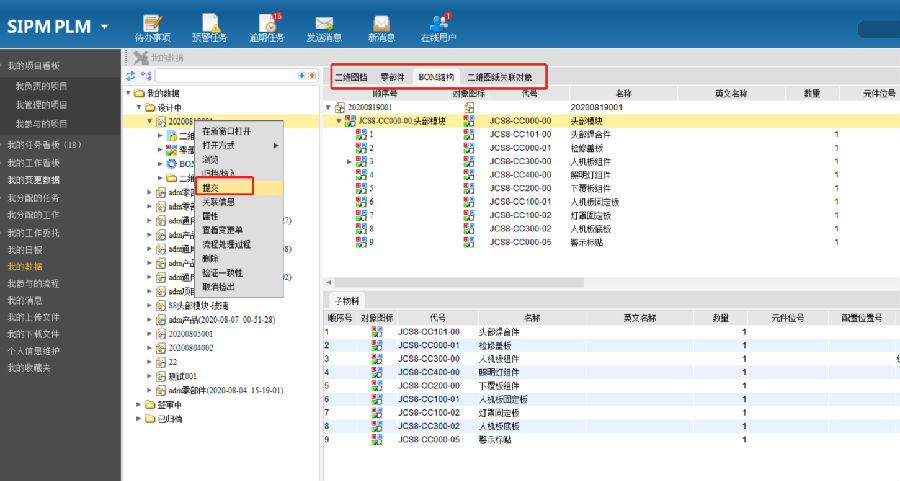
Task: Click the refresh icon above the data tree
Action: [x=130, y=75]
